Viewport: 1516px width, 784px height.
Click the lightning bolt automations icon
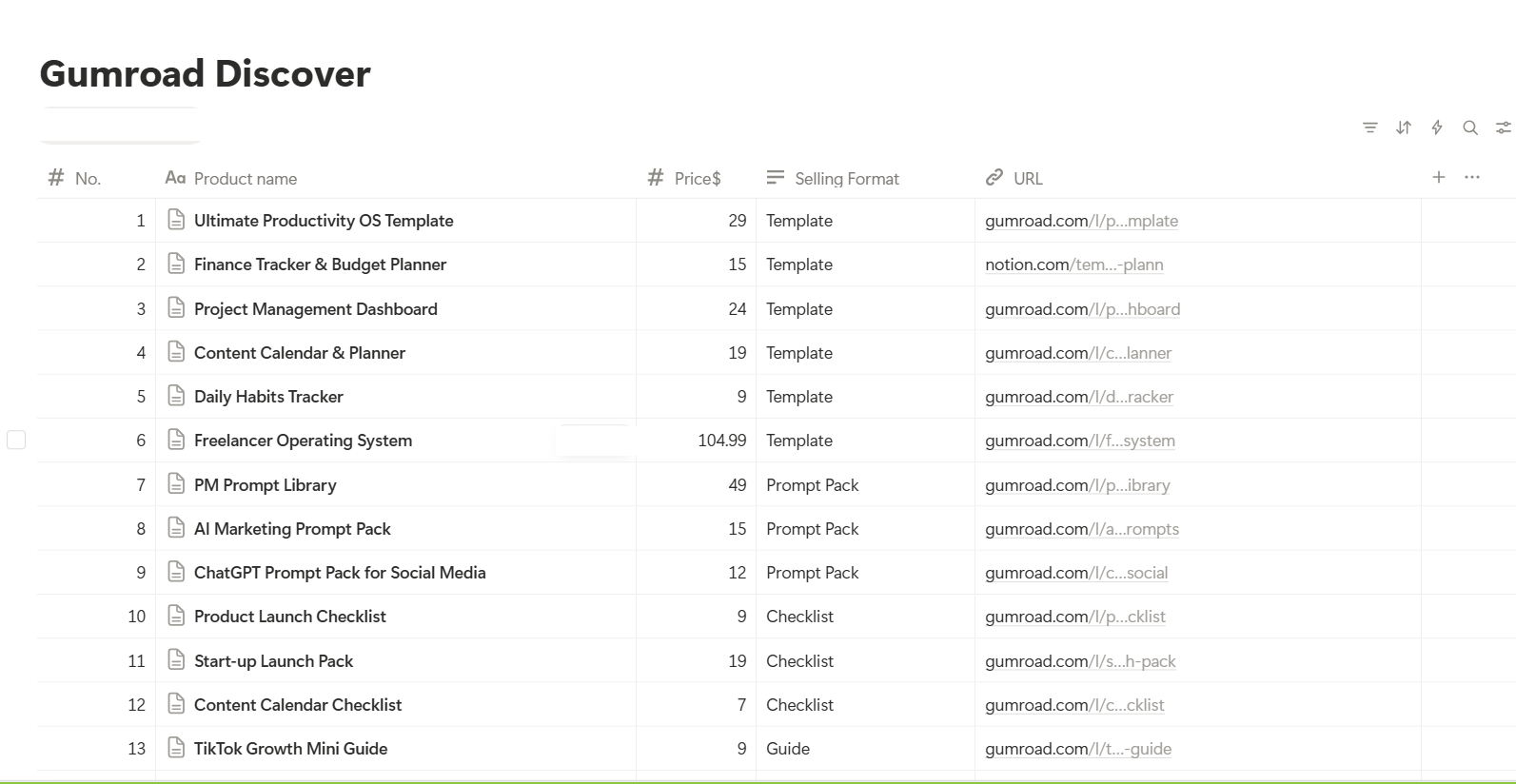click(1437, 127)
